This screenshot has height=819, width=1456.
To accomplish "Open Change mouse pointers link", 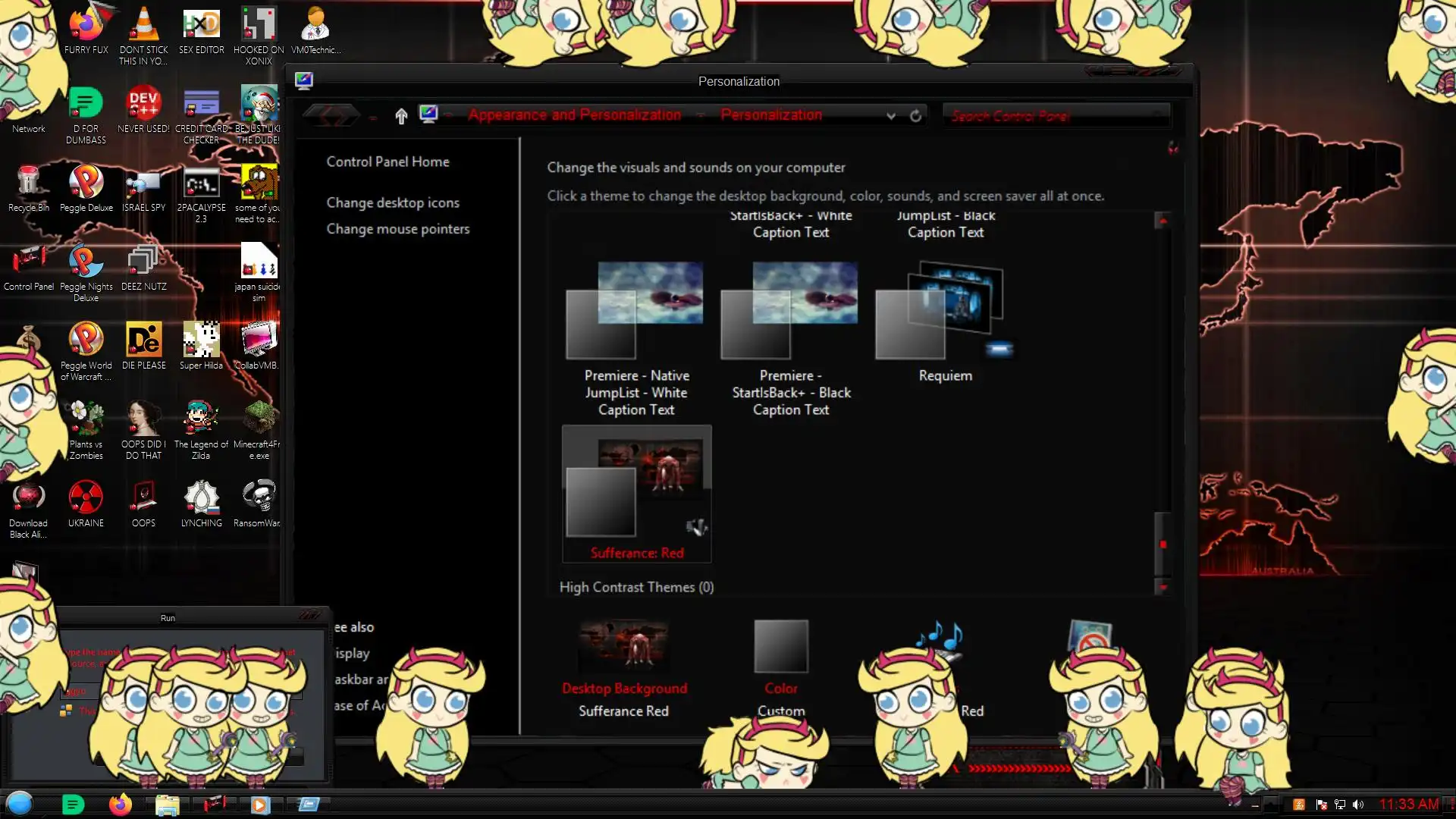I will coord(397,228).
